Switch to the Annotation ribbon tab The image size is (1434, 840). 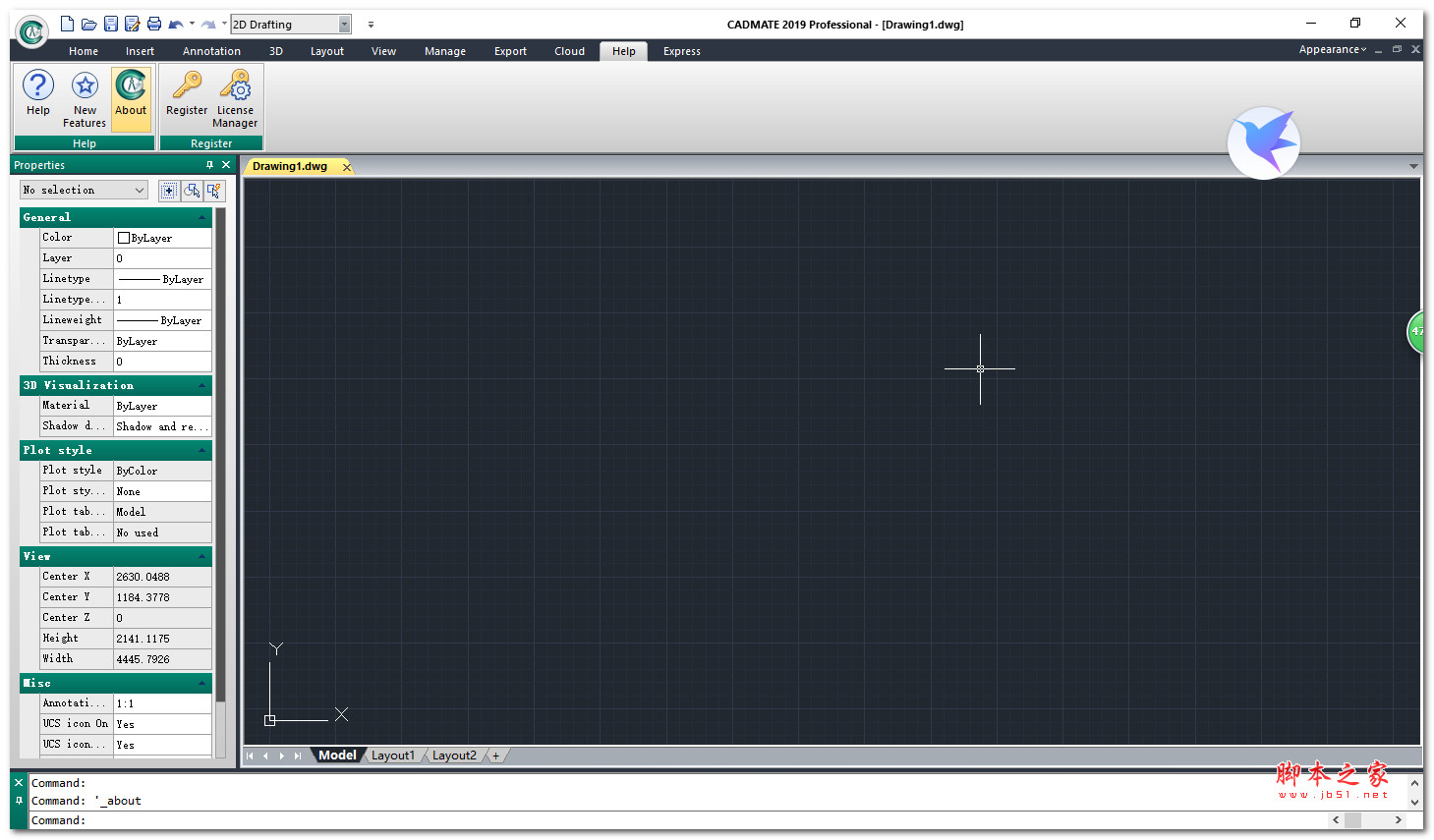click(211, 51)
